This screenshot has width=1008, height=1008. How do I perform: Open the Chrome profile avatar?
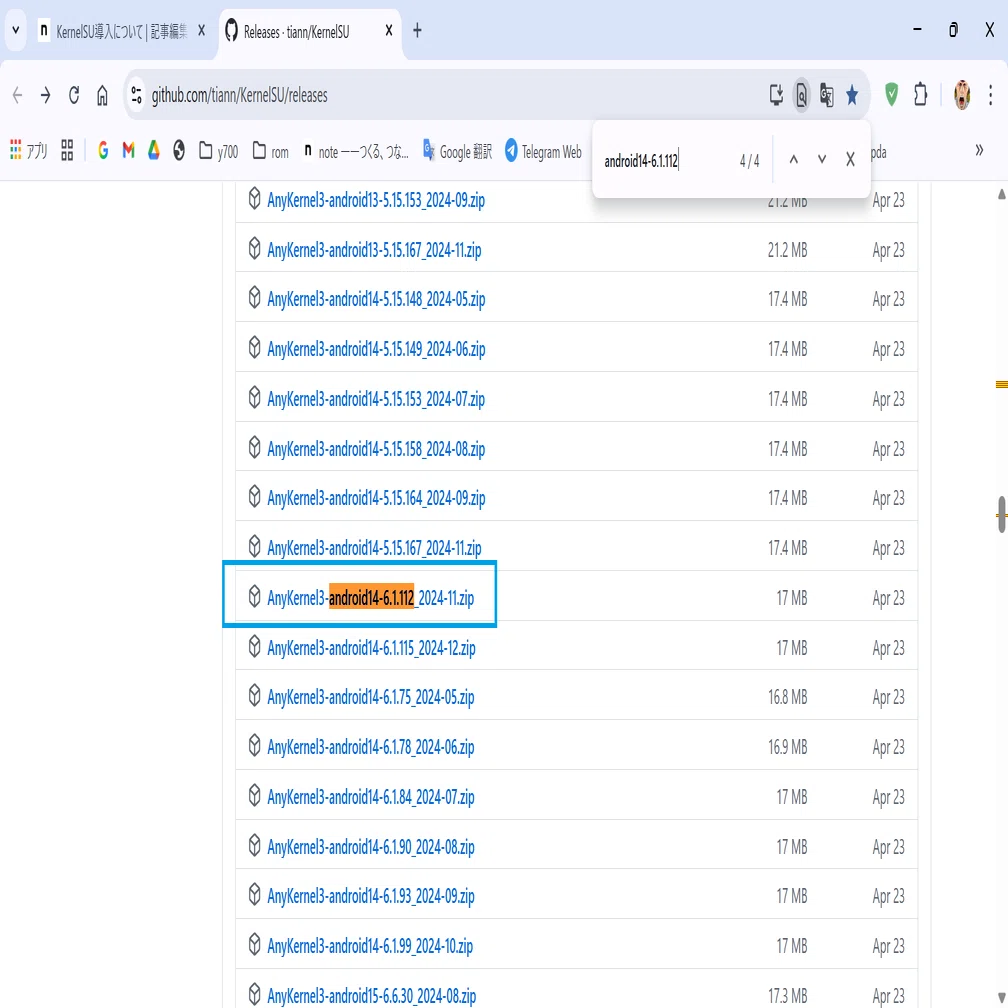(x=962, y=95)
